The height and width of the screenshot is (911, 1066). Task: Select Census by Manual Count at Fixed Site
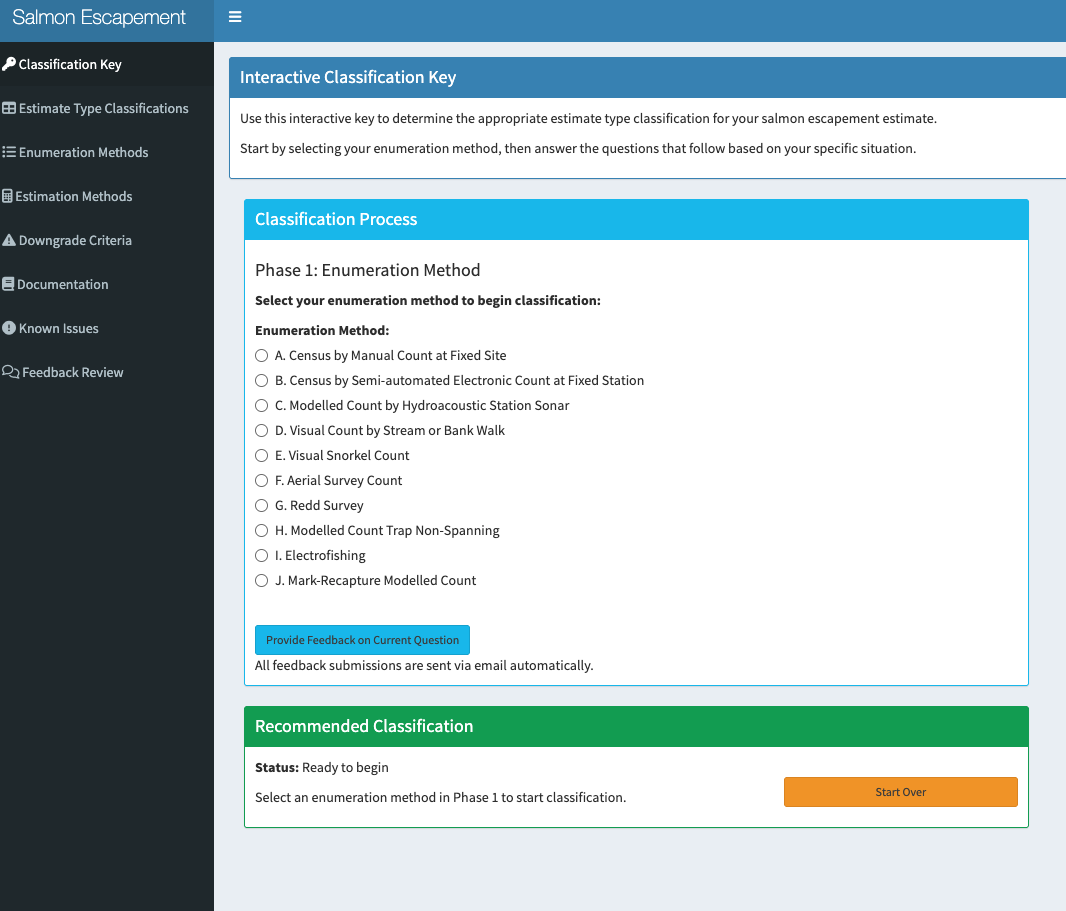coord(261,355)
